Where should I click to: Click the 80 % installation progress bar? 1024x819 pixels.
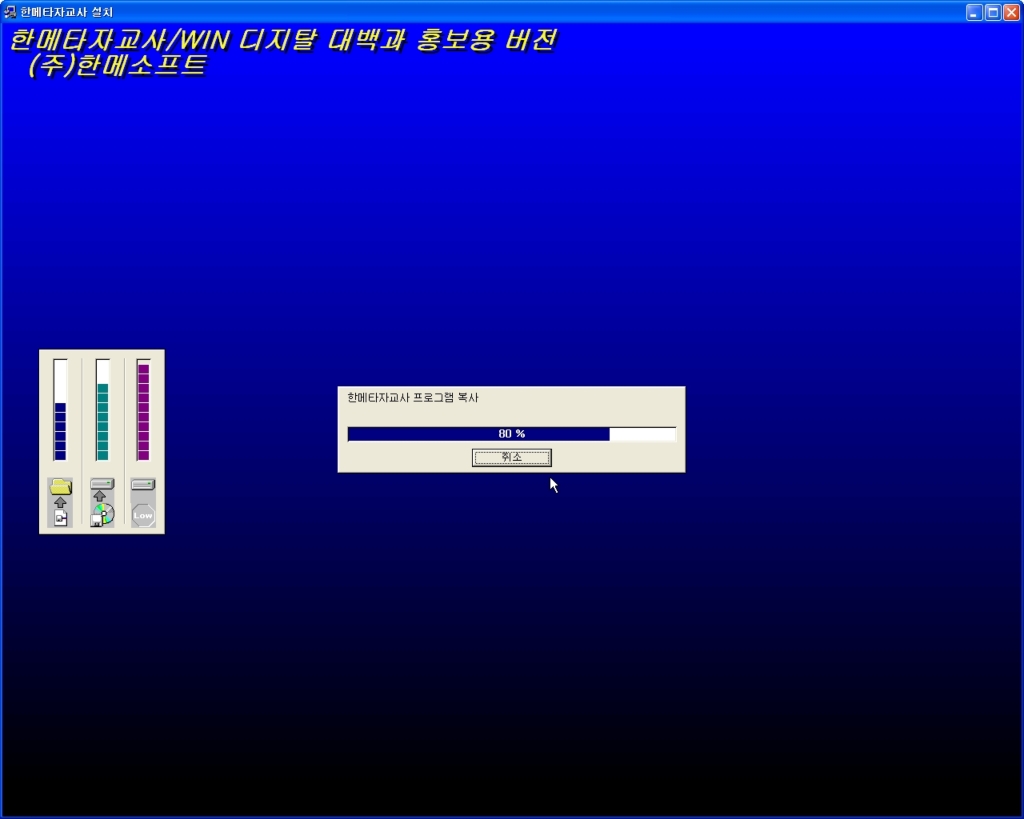coord(511,434)
